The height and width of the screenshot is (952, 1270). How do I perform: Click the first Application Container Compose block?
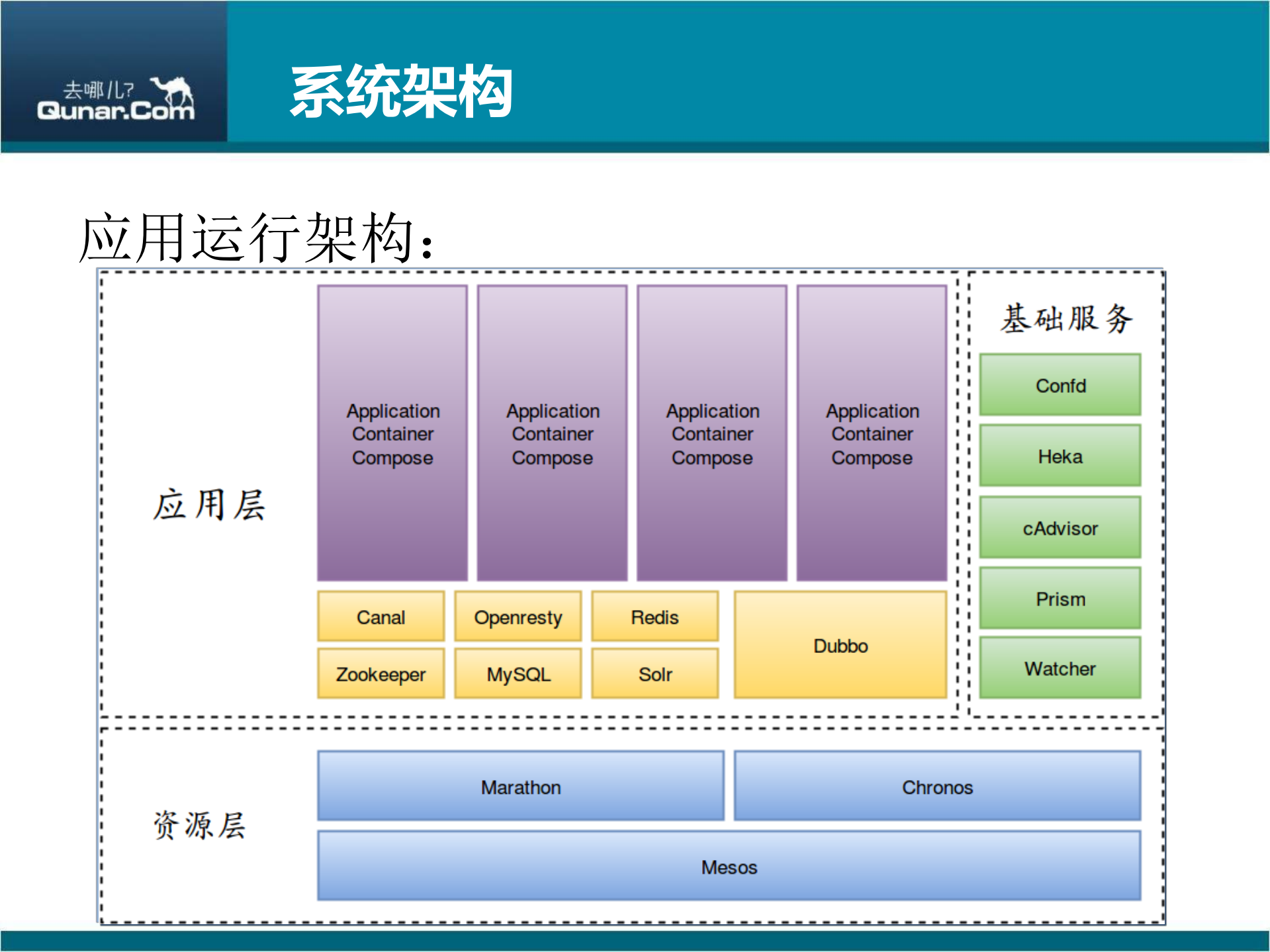pos(393,434)
